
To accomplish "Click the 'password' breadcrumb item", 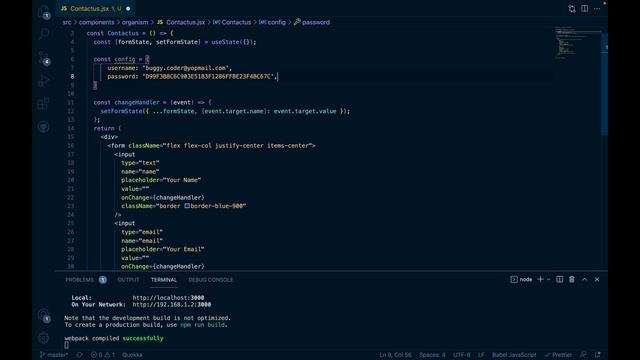I will [312, 22].
